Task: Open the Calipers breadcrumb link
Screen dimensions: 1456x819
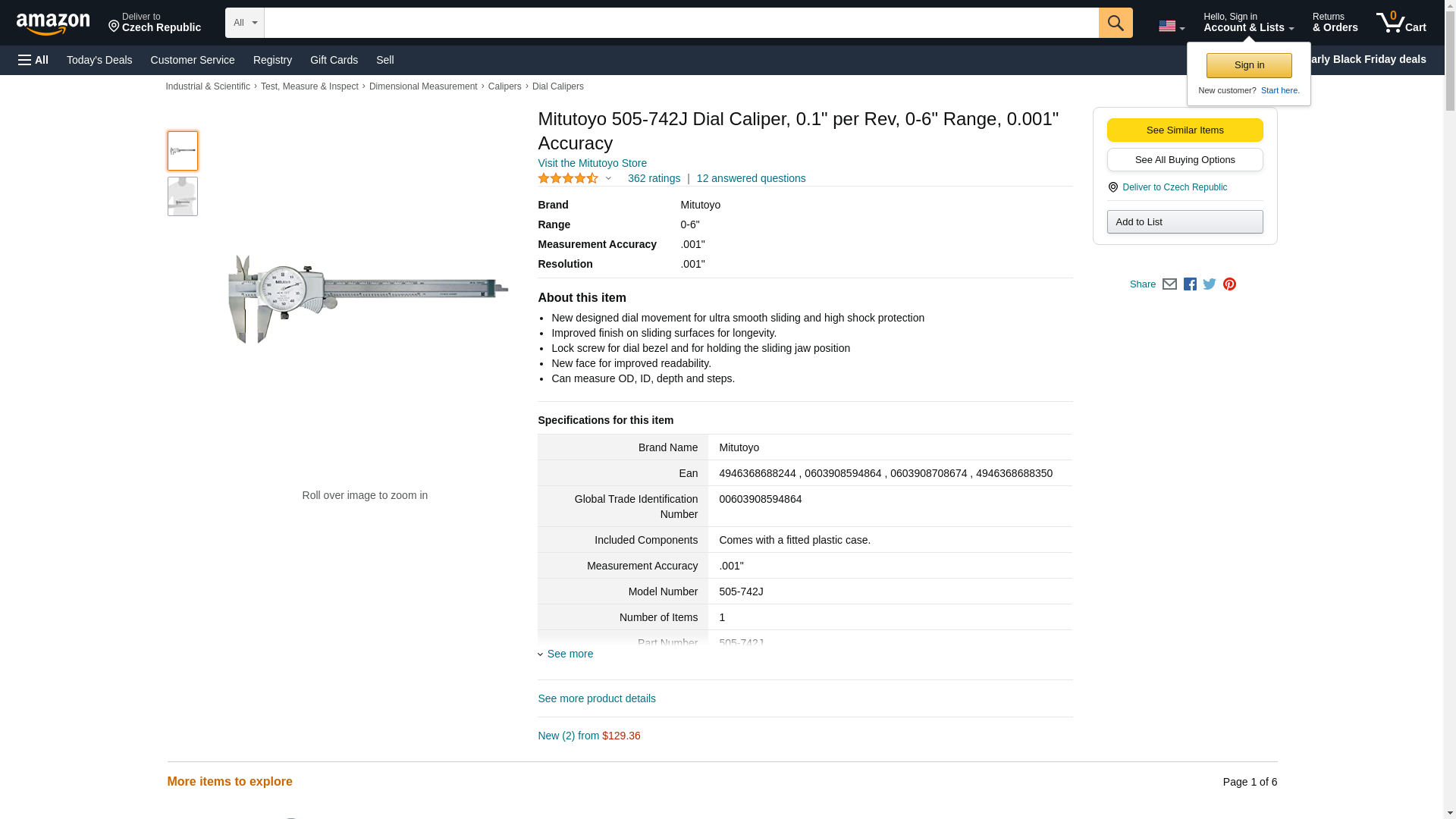Action: click(504, 86)
